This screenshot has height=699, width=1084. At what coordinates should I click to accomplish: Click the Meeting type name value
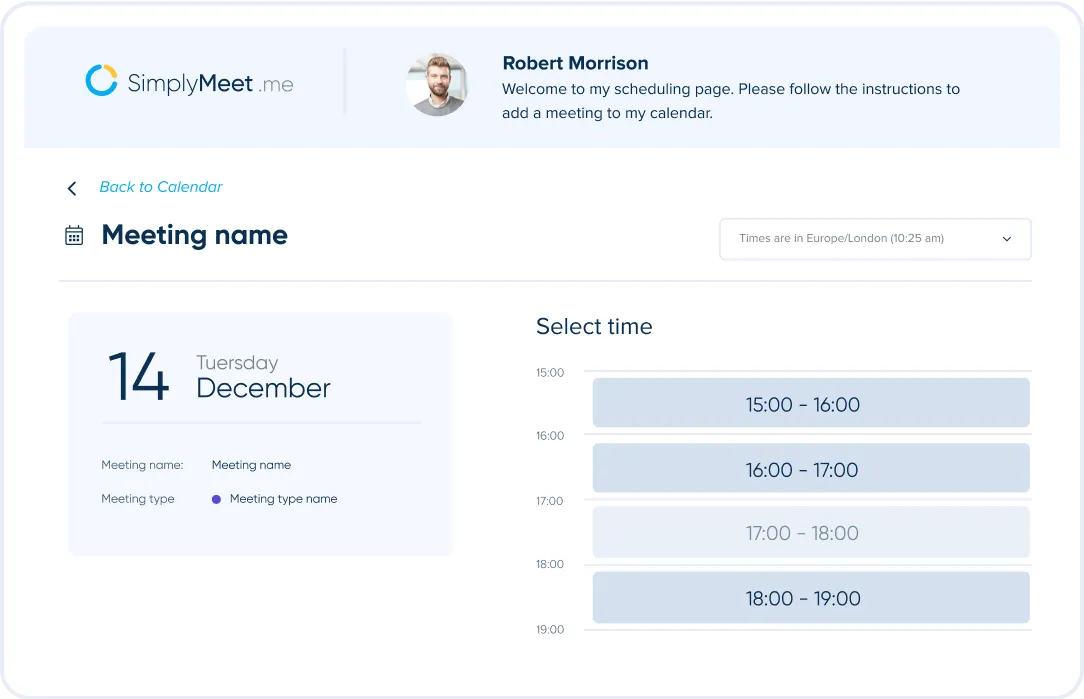click(283, 498)
